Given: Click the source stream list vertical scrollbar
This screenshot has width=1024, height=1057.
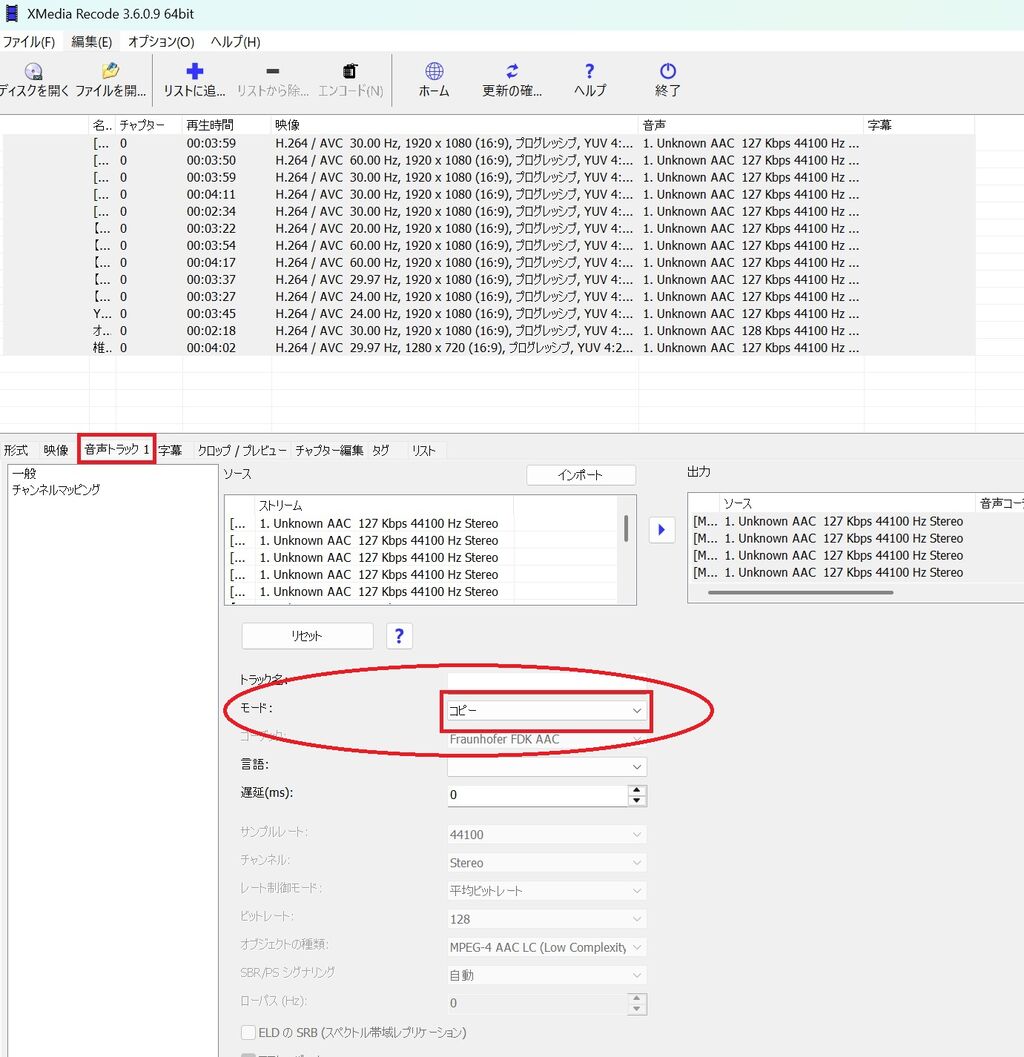Looking at the screenshot, I should [626, 528].
